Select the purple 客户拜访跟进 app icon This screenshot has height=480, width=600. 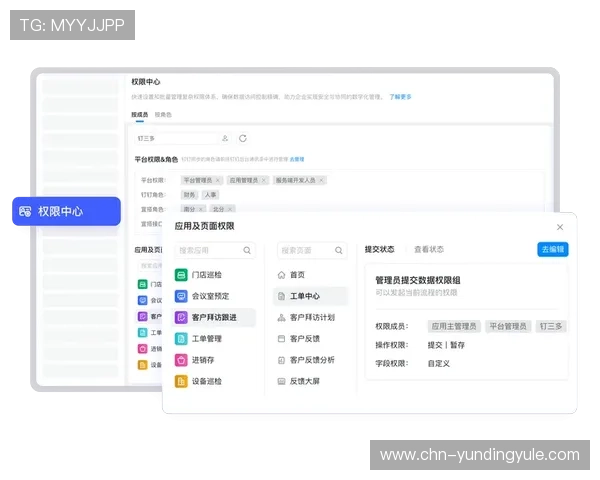[x=181, y=317]
